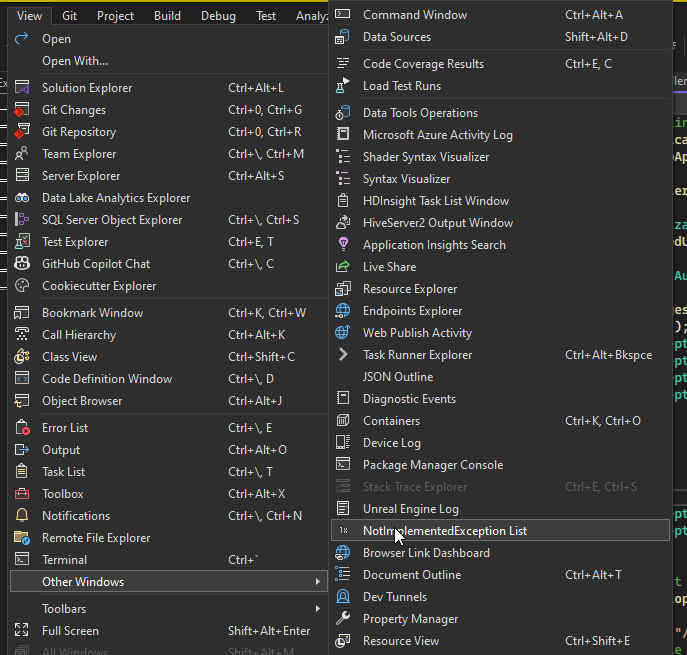
Task: Click the GitHub Copilot Chat icon
Action: (22, 264)
